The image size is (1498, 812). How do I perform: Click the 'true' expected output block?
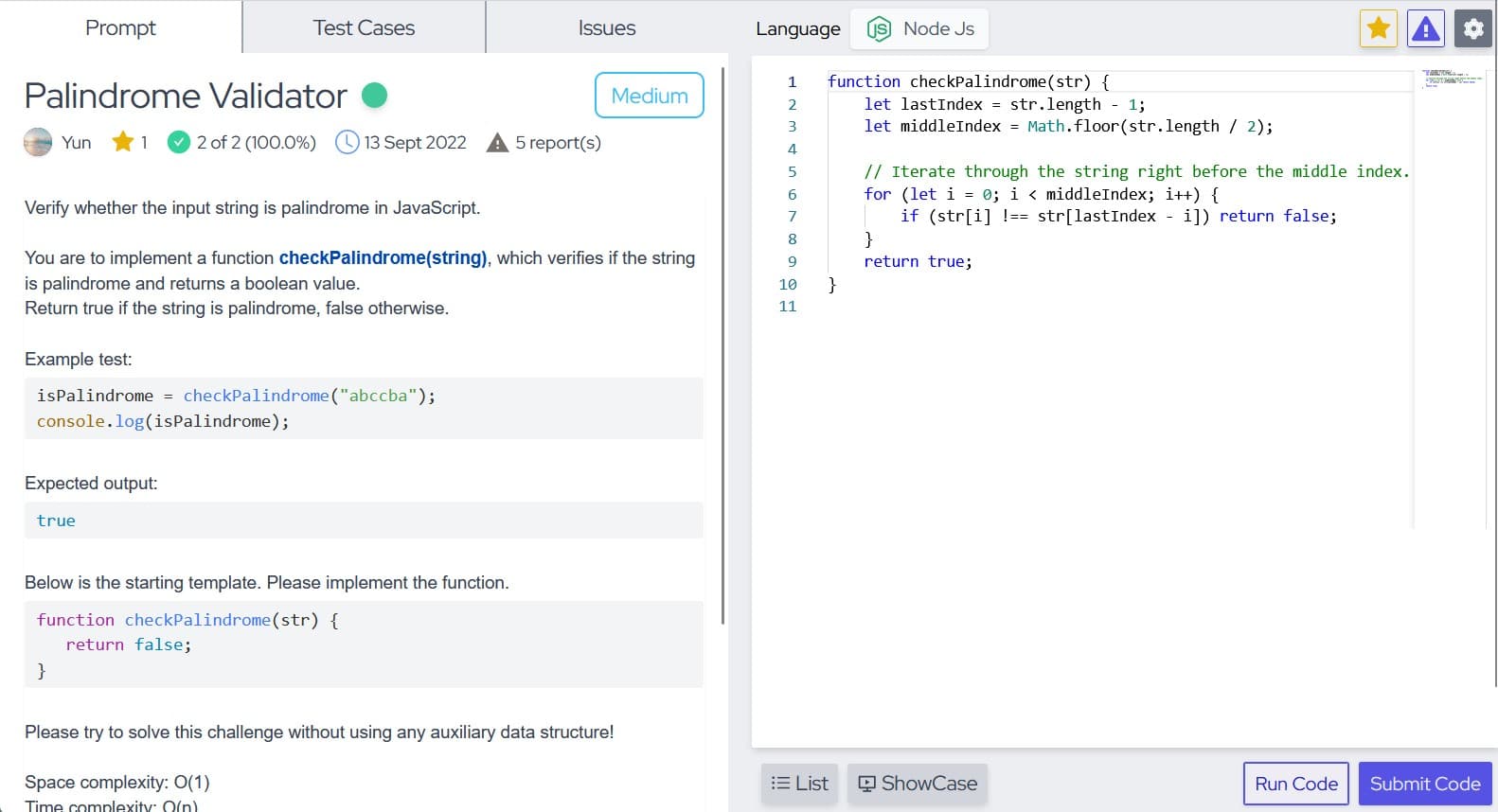(x=364, y=521)
